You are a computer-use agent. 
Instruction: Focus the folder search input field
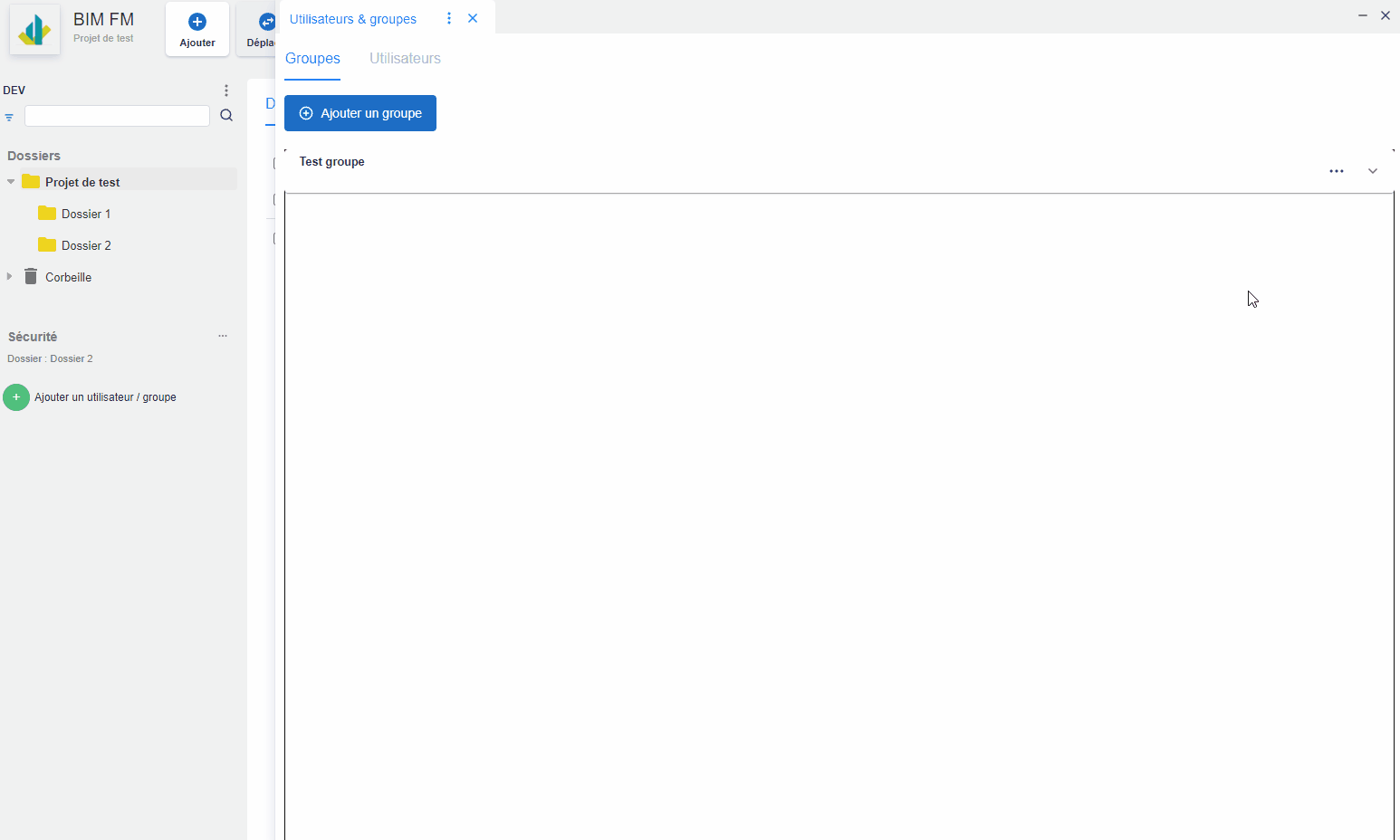pos(117,116)
